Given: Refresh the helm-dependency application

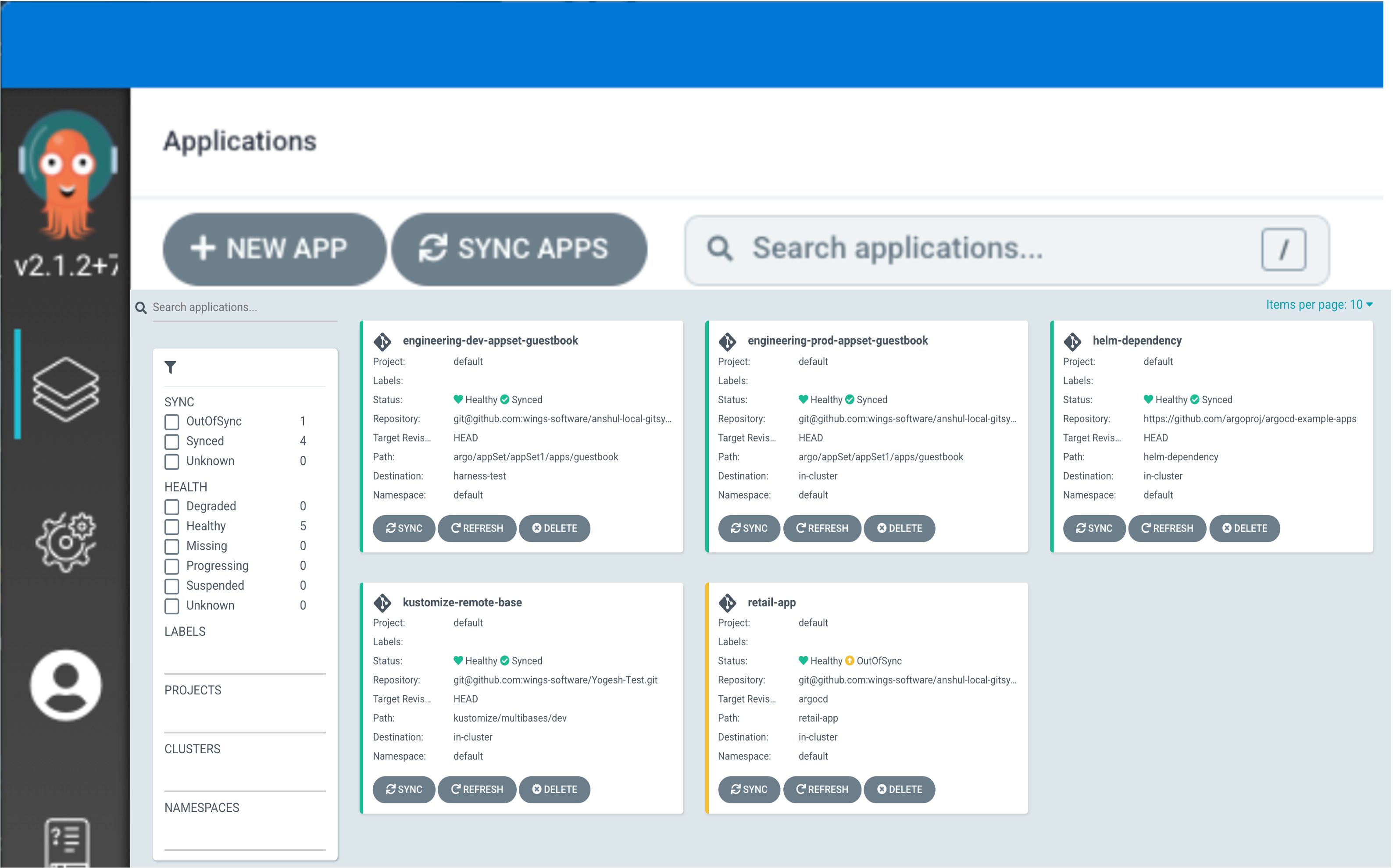Looking at the screenshot, I should (x=1167, y=528).
